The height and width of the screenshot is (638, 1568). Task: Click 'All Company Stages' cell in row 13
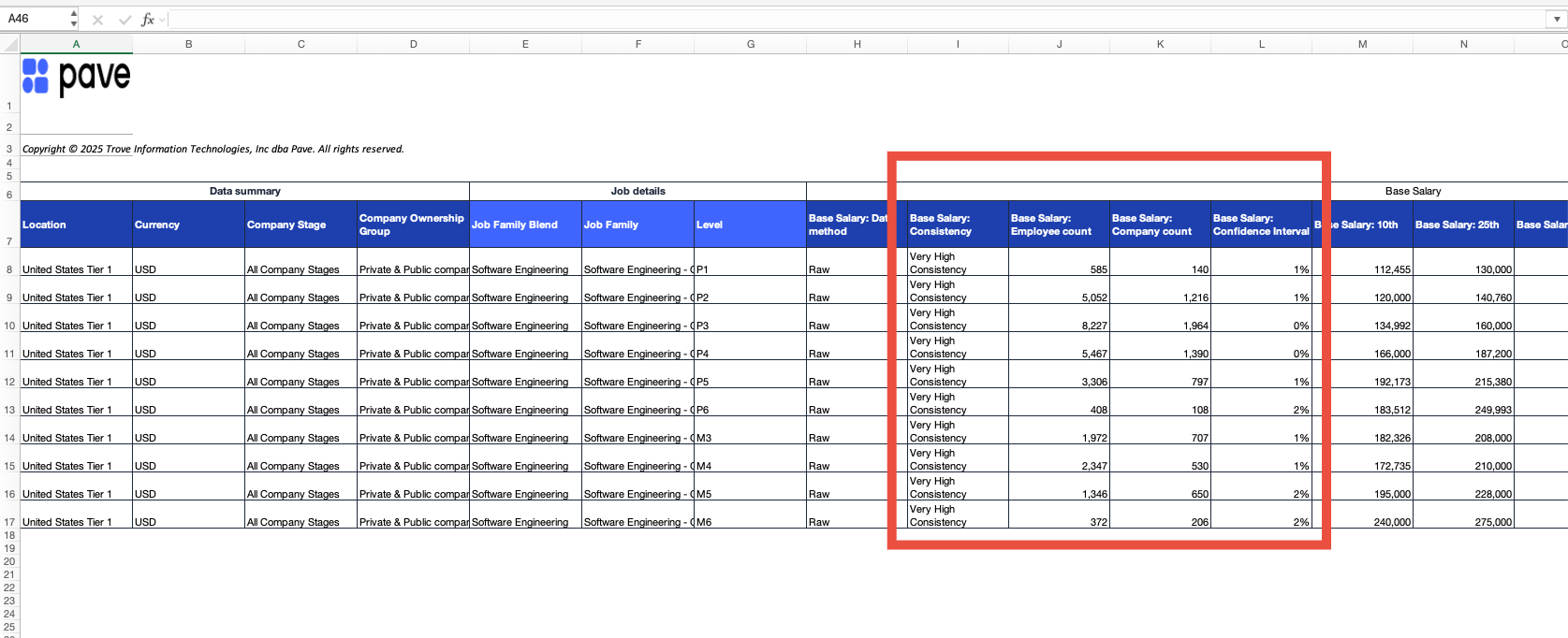coord(301,402)
